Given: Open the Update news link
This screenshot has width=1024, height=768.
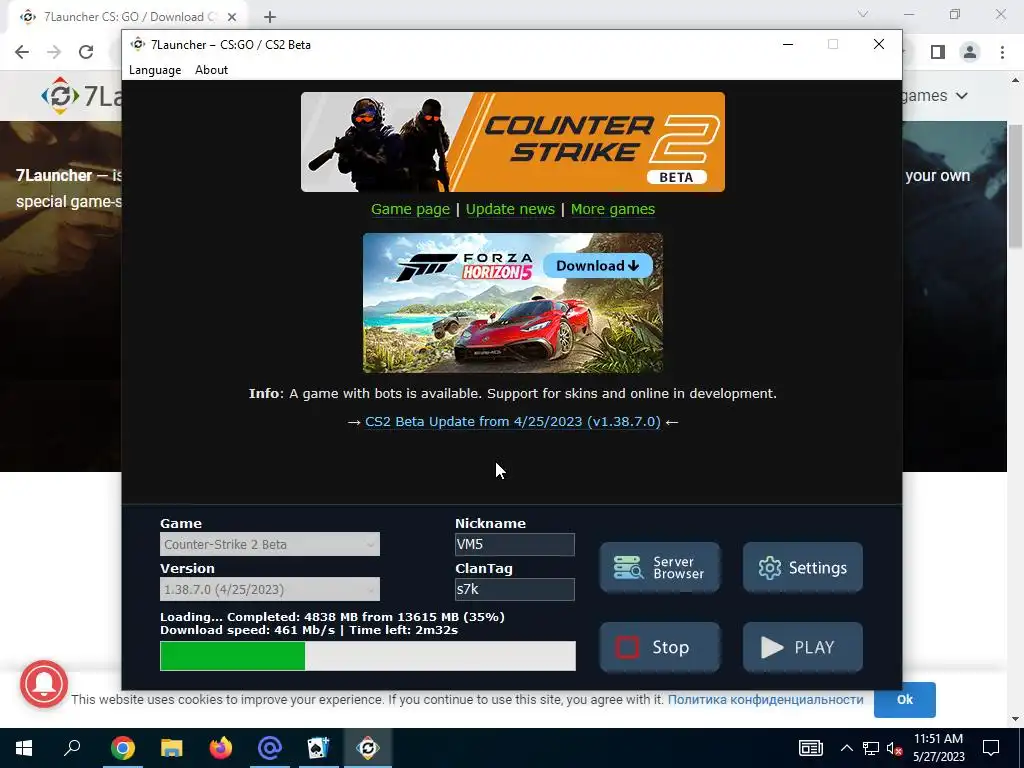Looking at the screenshot, I should pyautogui.click(x=510, y=209).
